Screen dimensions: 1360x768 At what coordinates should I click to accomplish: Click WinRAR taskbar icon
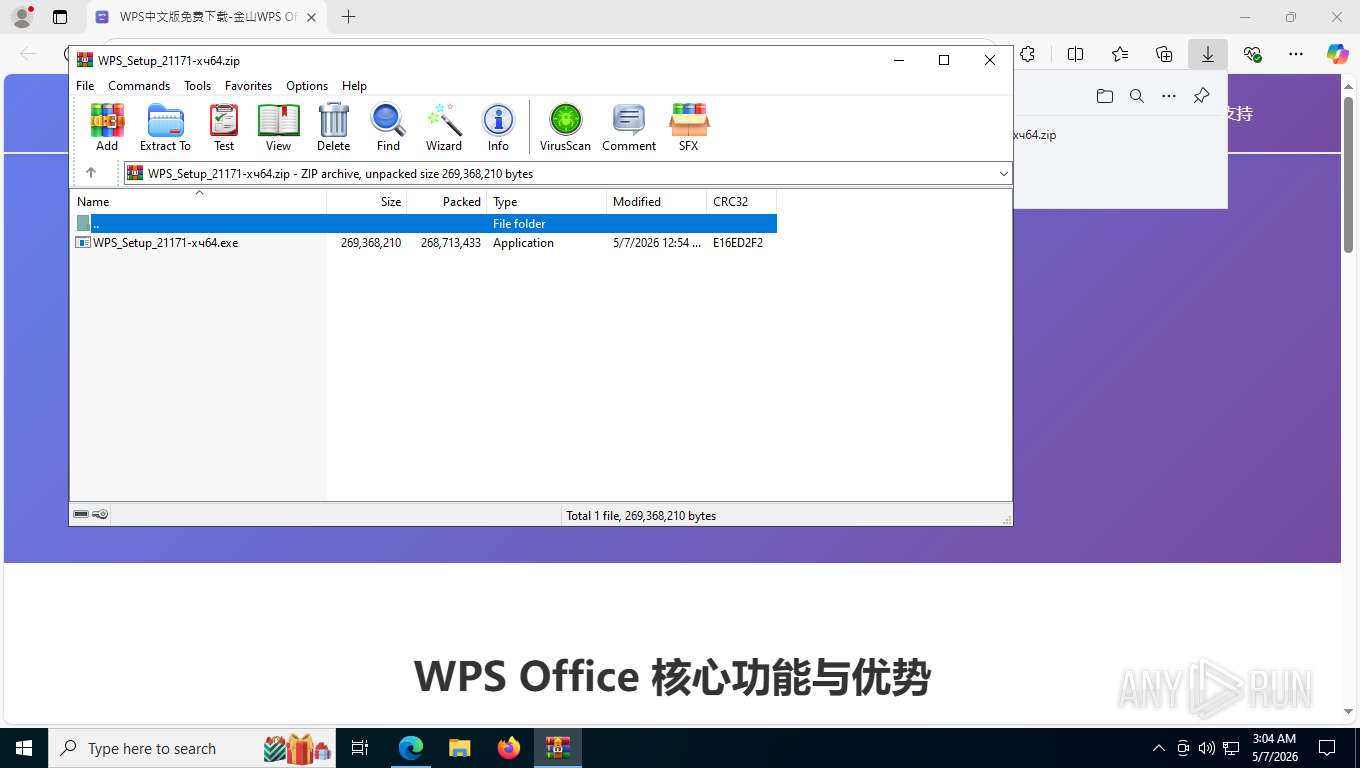pos(558,748)
